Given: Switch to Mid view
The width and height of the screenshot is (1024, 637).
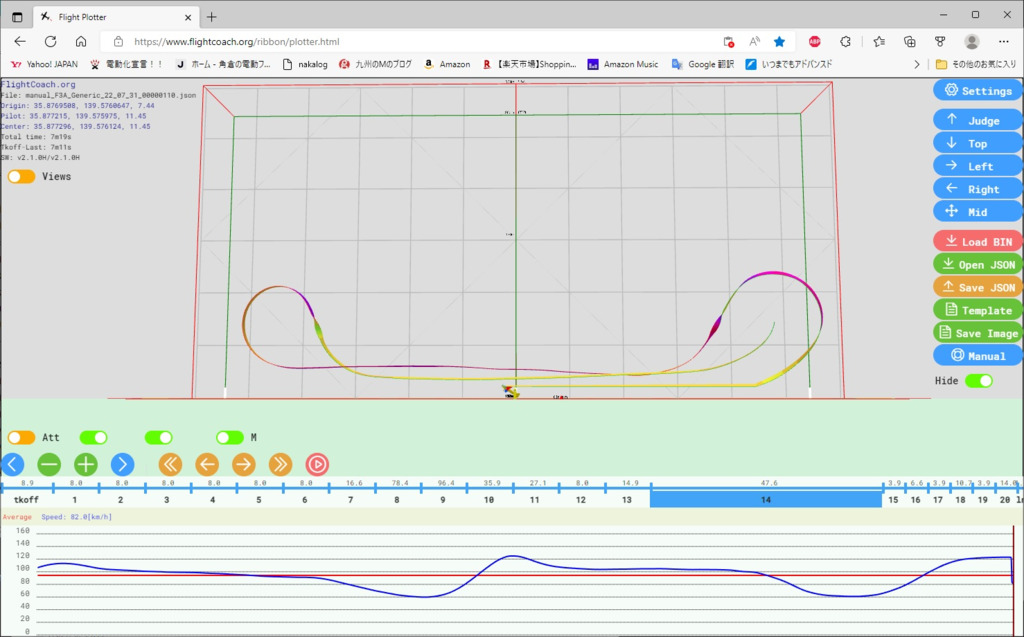Looking at the screenshot, I should (978, 212).
